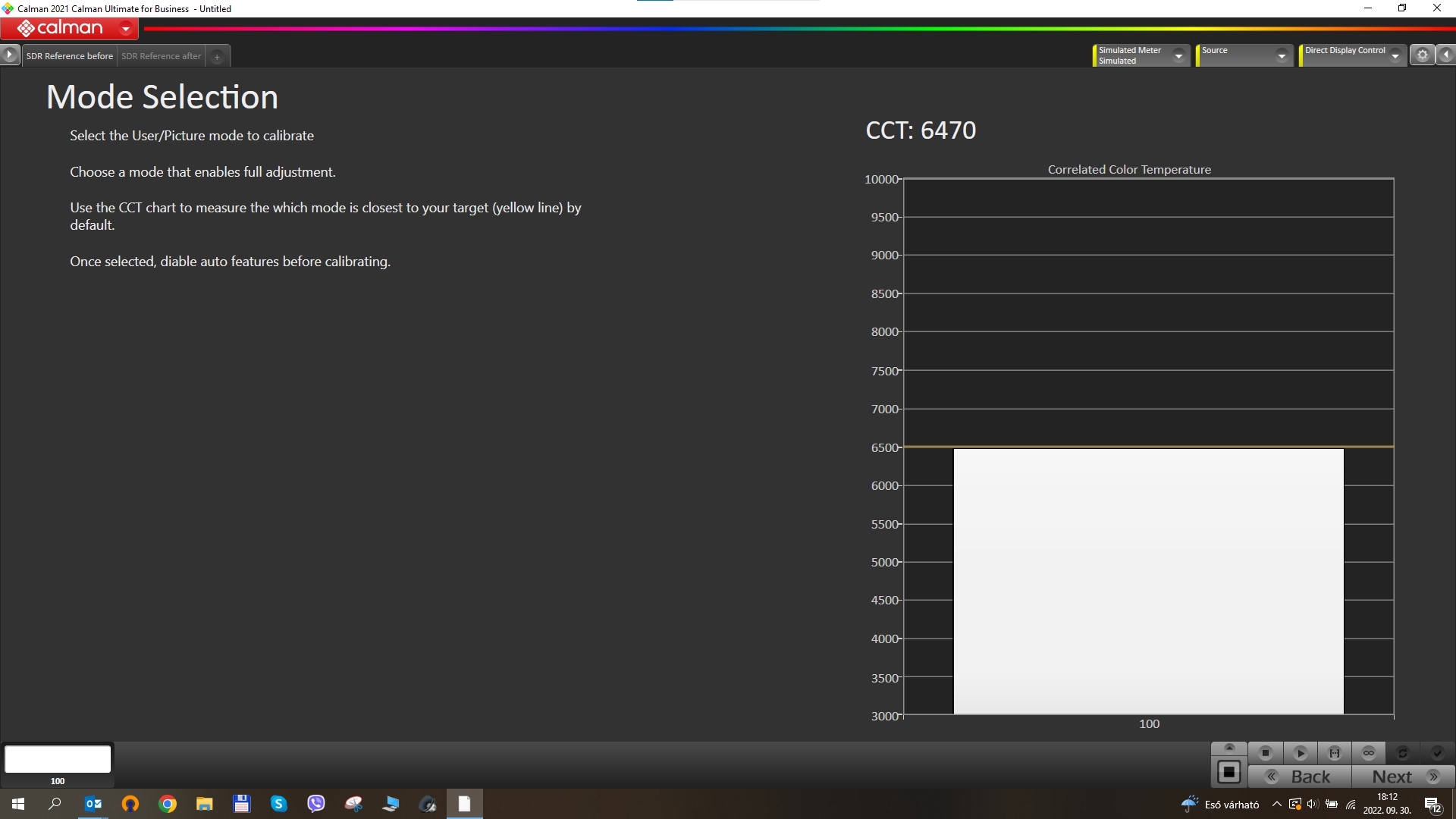
Task: Click the refresh arrows icon
Action: 1402,753
